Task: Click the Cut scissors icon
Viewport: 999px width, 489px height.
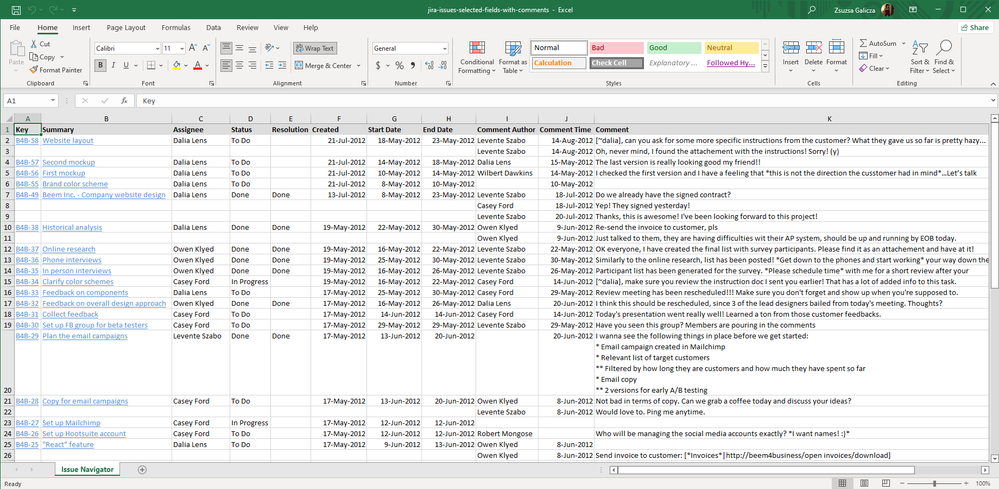Action: [34, 45]
